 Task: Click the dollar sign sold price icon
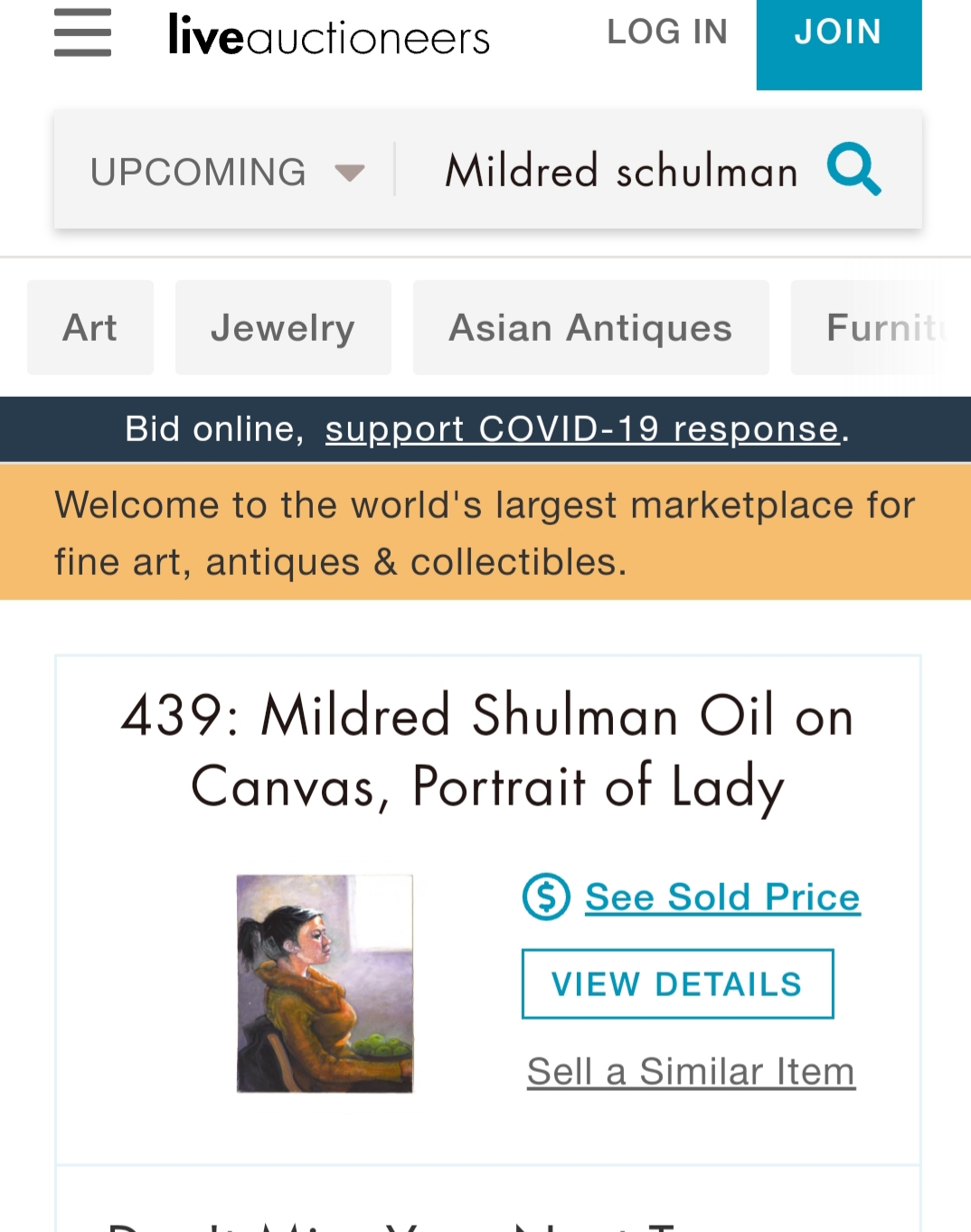point(546,897)
